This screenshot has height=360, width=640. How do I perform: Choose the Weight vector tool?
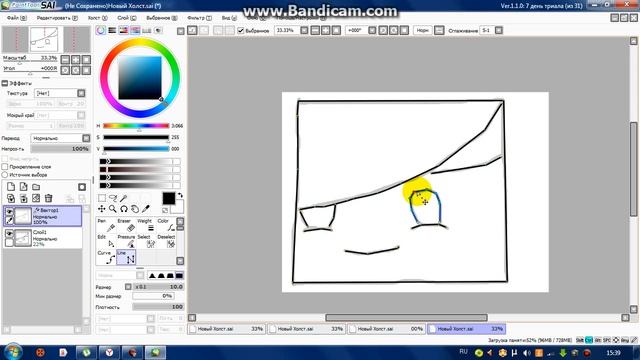click(x=146, y=225)
